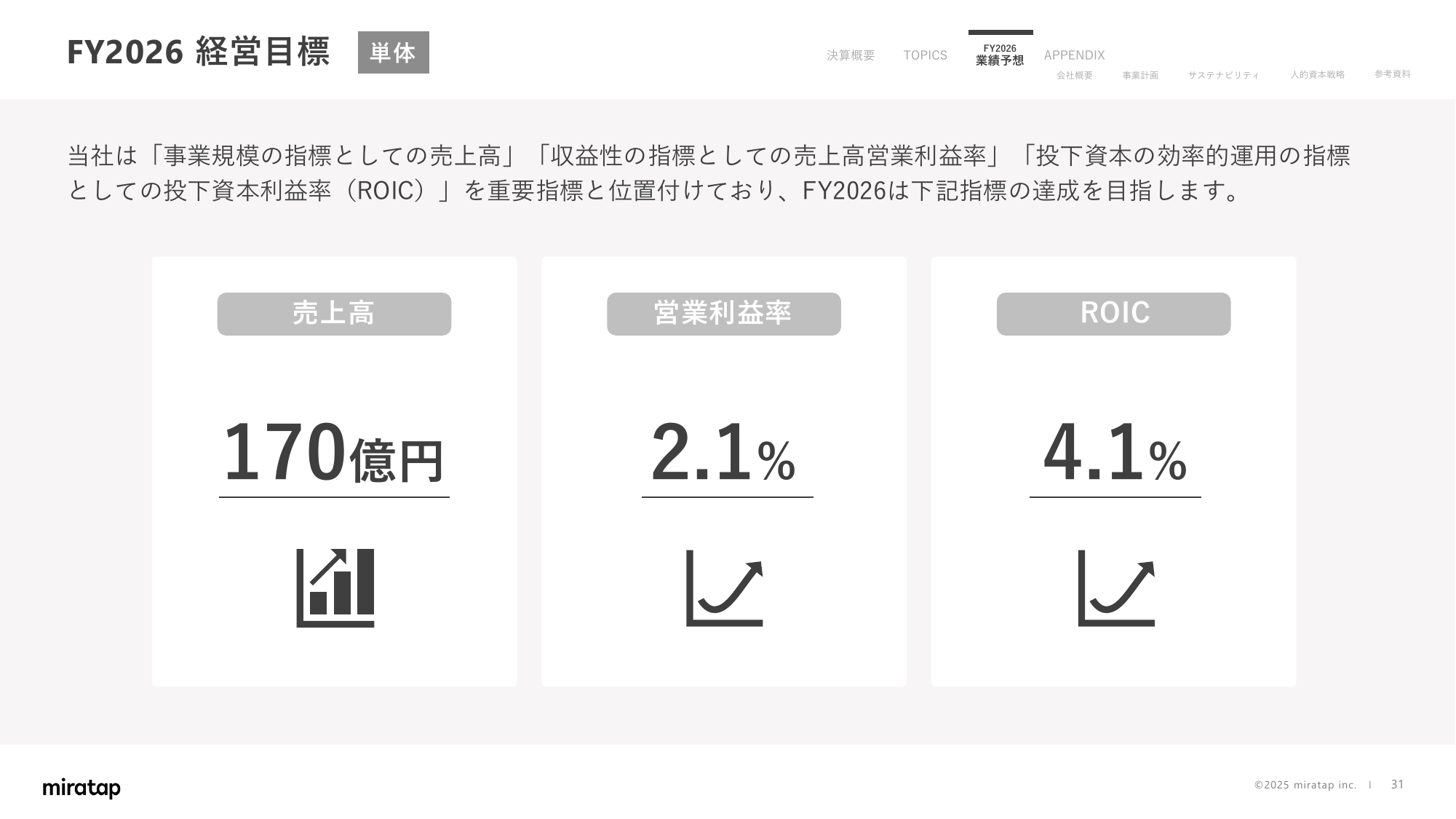1456x819 pixels.
Task: Select the 人的資本戦略 sub-tab
Action: pyautogui.click(x=1317, y=74)
